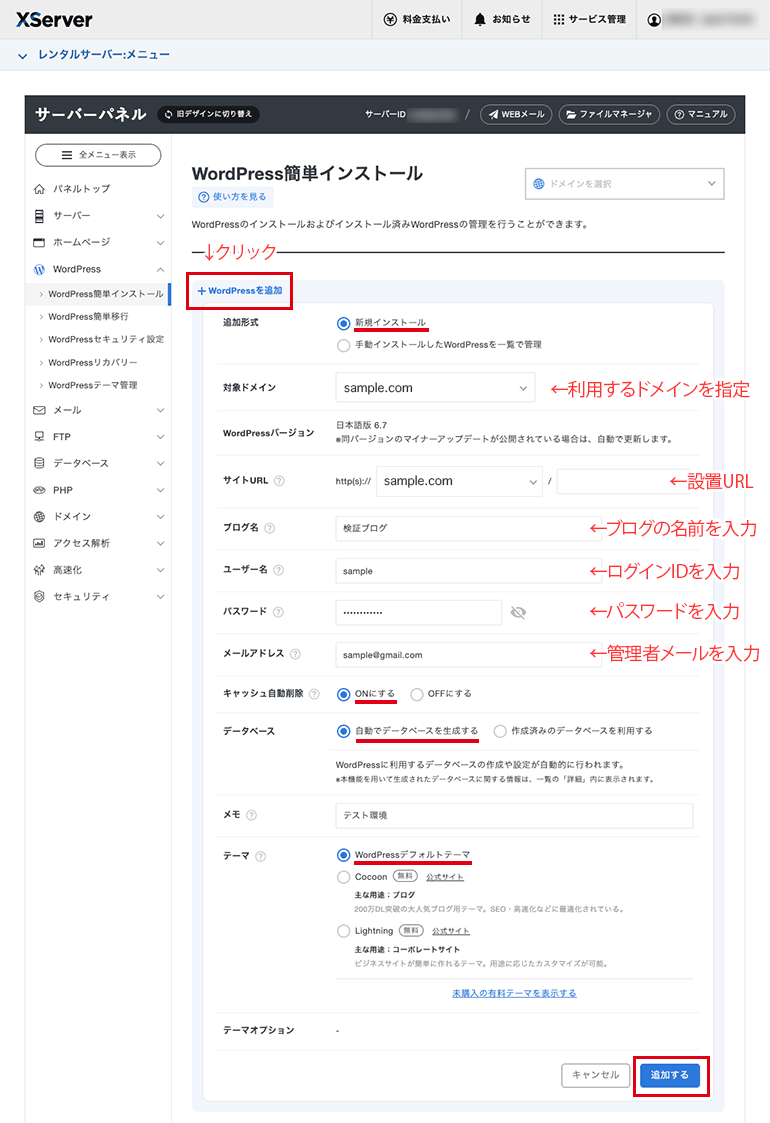770x1123 pixels.
Task: Click help icon next to サイトURL
Action: [x=279, y=481]
